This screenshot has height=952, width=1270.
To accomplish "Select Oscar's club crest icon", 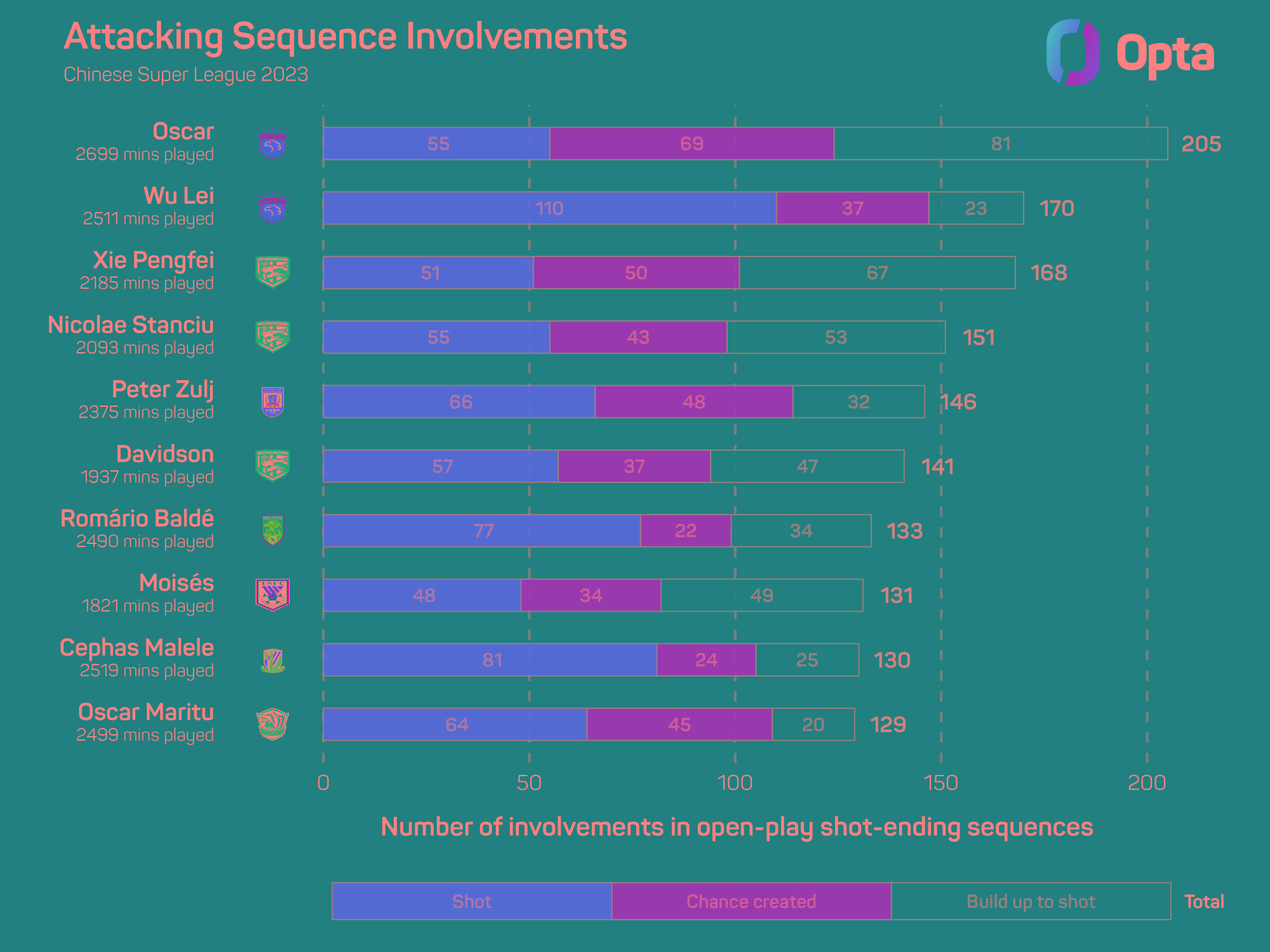I will [272, 143].
